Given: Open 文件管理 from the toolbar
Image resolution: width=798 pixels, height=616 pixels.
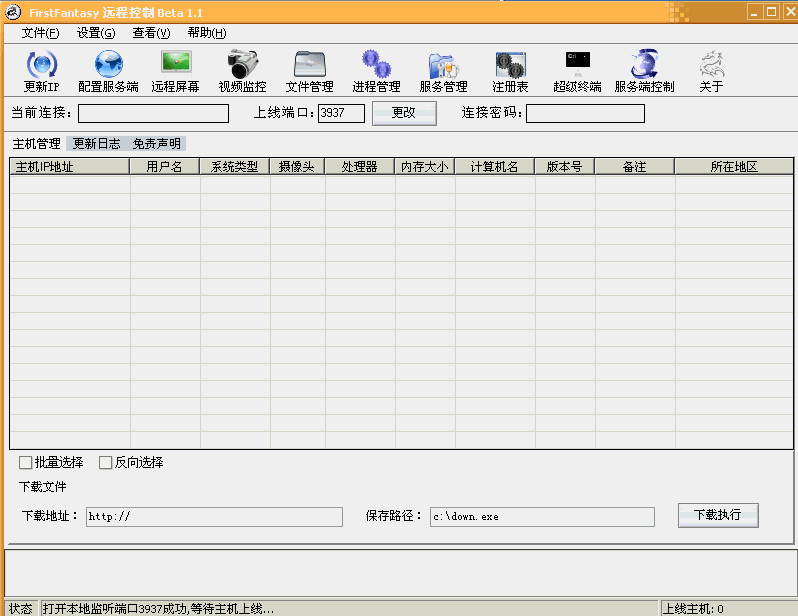Looking at the screenshot, I should tap(309, 66).
